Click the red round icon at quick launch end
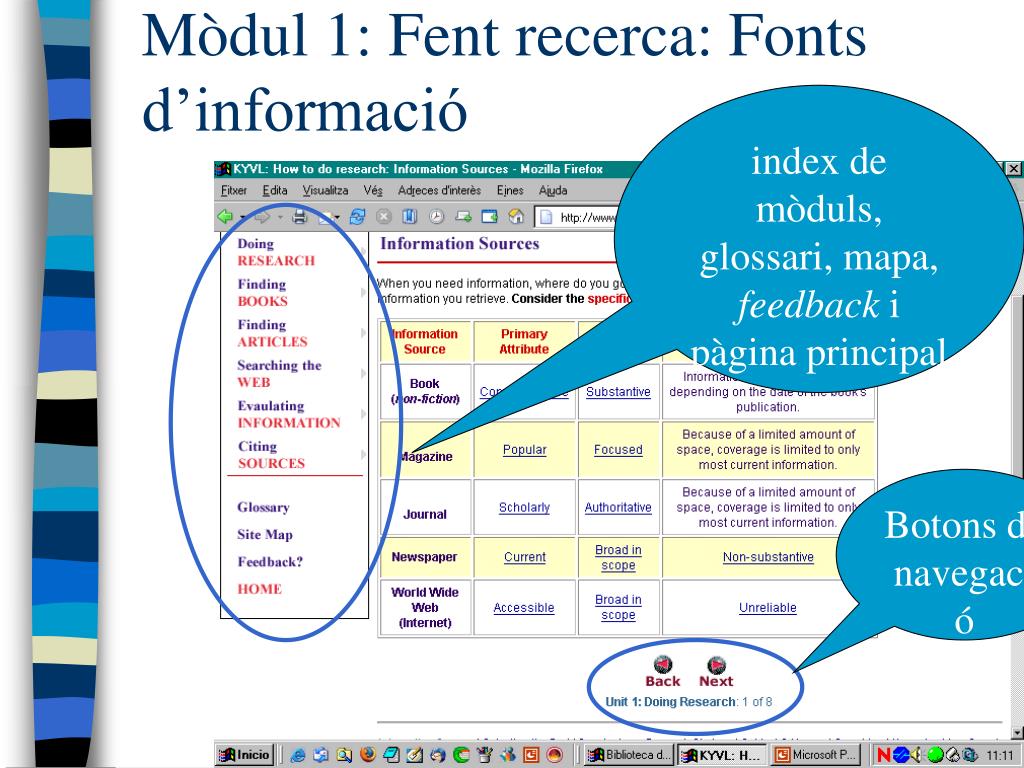This screenshot has width=1024, height=768. pyautogui.click(x=554, y=755)
